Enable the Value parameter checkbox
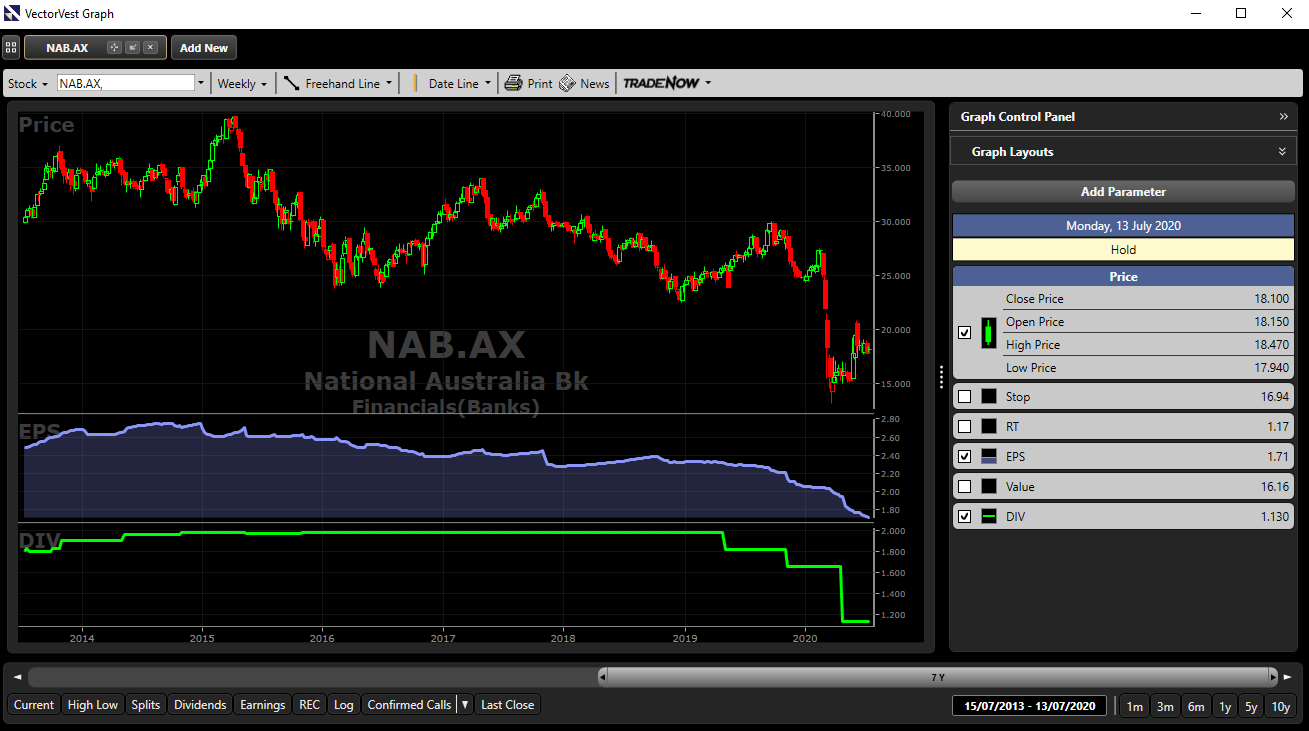The image size is (1309, 731). (964, 487)
